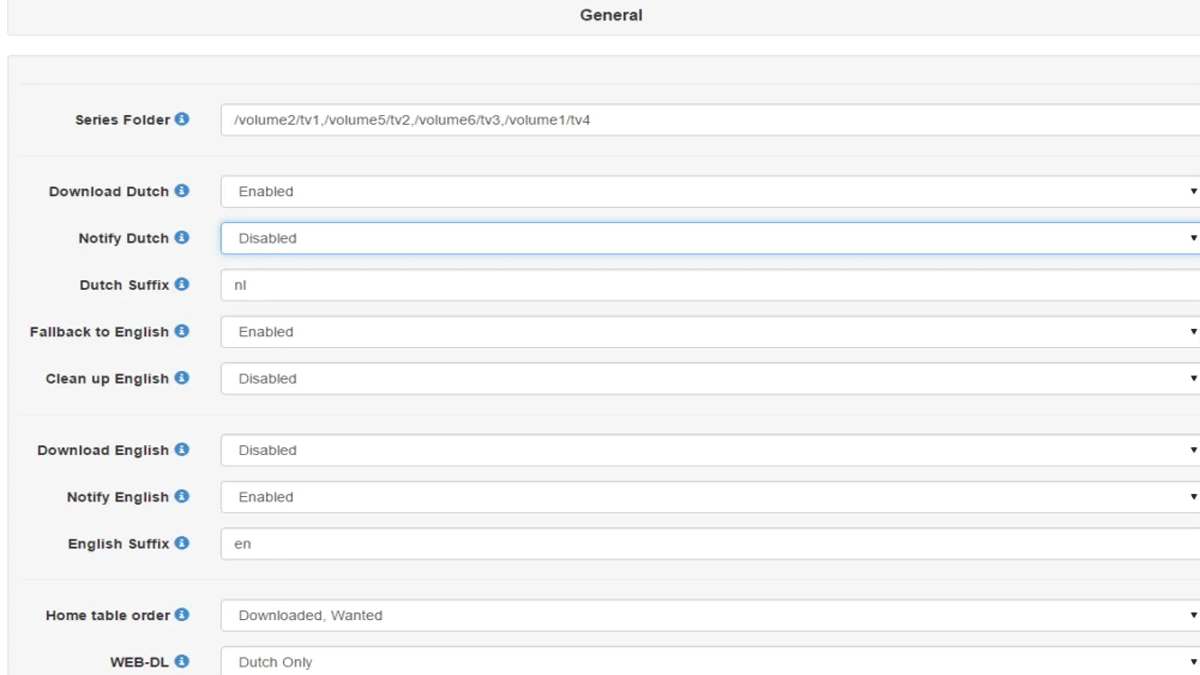Click info icon next to Series Folder
The width and height of the screenshot is (1200, 675).
[182, 119]
